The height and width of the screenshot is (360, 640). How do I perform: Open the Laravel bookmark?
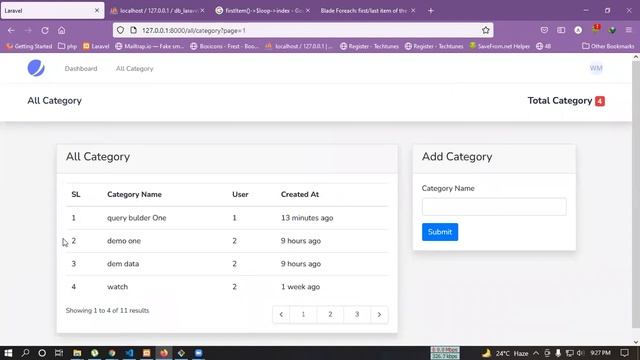click(x=96, y=46)
